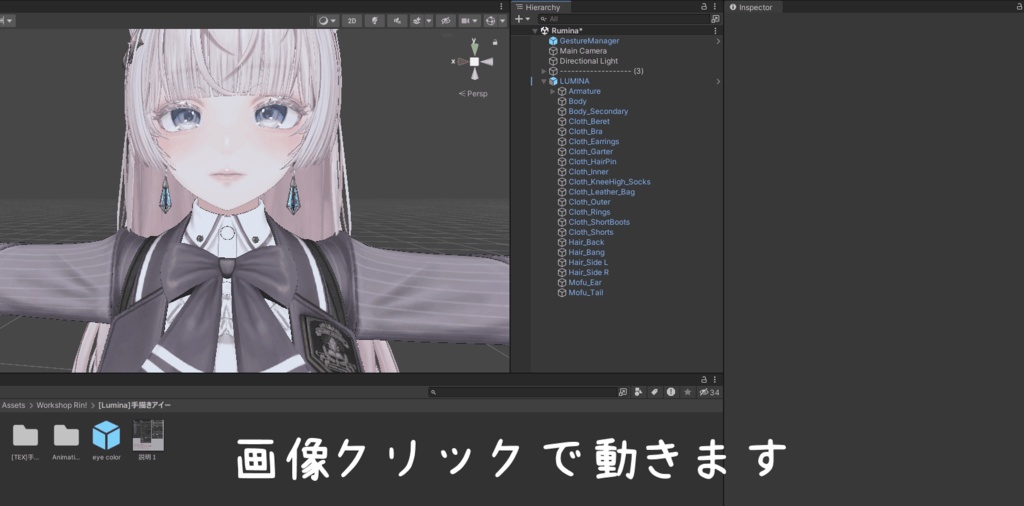Open Scene view three-dot options menu
Viewport: 1024px width, 506px height.
[502, 7]
